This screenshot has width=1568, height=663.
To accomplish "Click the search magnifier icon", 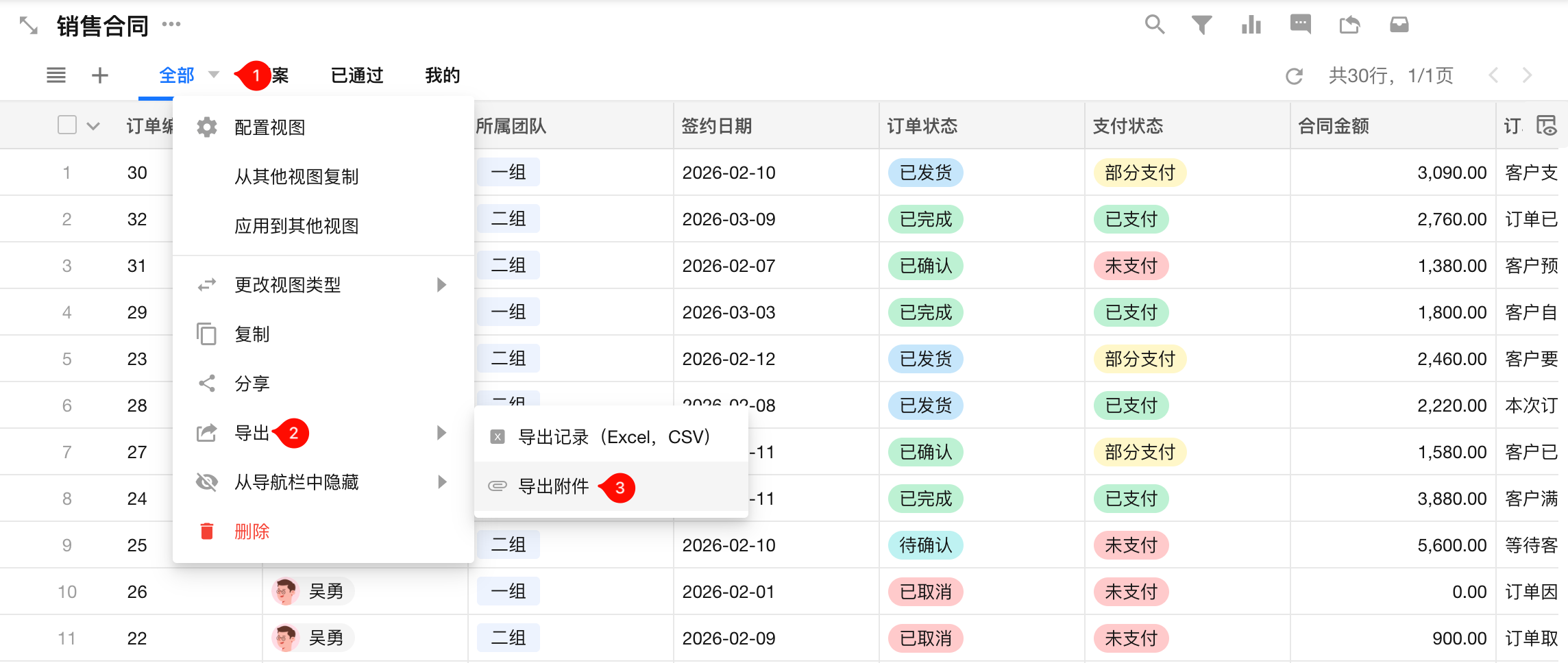I will coord(1154,25).
